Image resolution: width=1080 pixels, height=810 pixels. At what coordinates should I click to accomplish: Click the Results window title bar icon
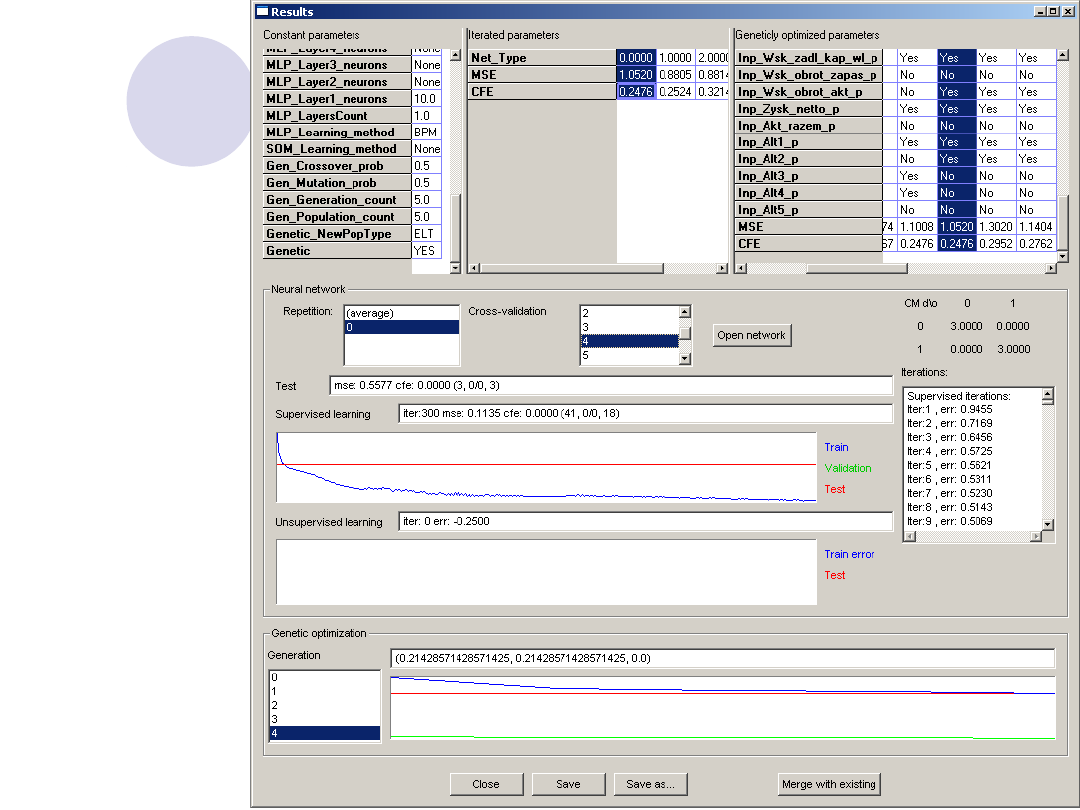click(x=262, y=12)
